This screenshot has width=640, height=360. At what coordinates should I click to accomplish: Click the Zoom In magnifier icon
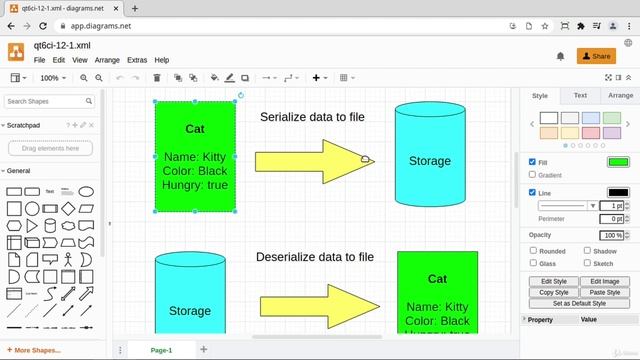[84, 78]
